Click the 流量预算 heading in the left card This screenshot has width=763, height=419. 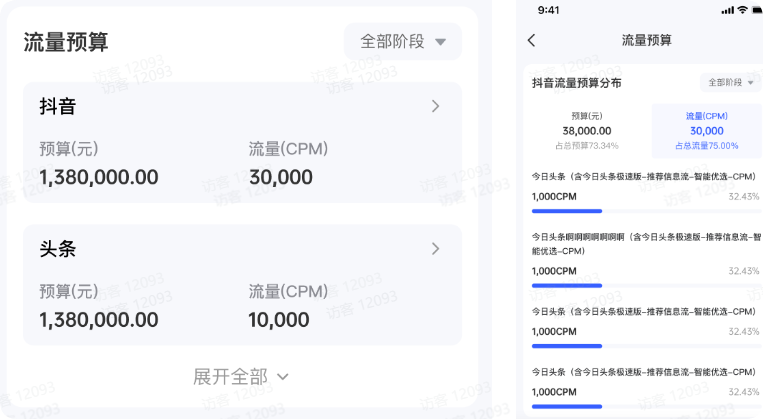tap(66, 42)
